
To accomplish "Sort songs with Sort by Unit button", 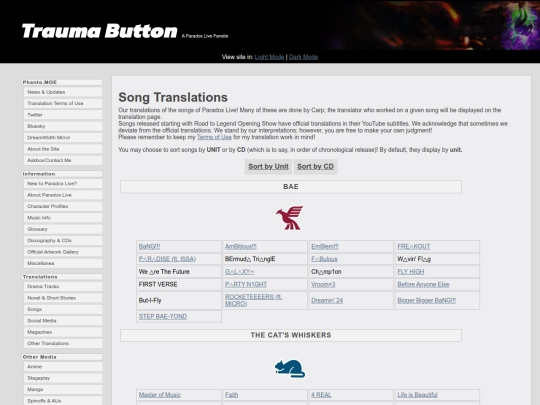I will (x=268, y=166).
